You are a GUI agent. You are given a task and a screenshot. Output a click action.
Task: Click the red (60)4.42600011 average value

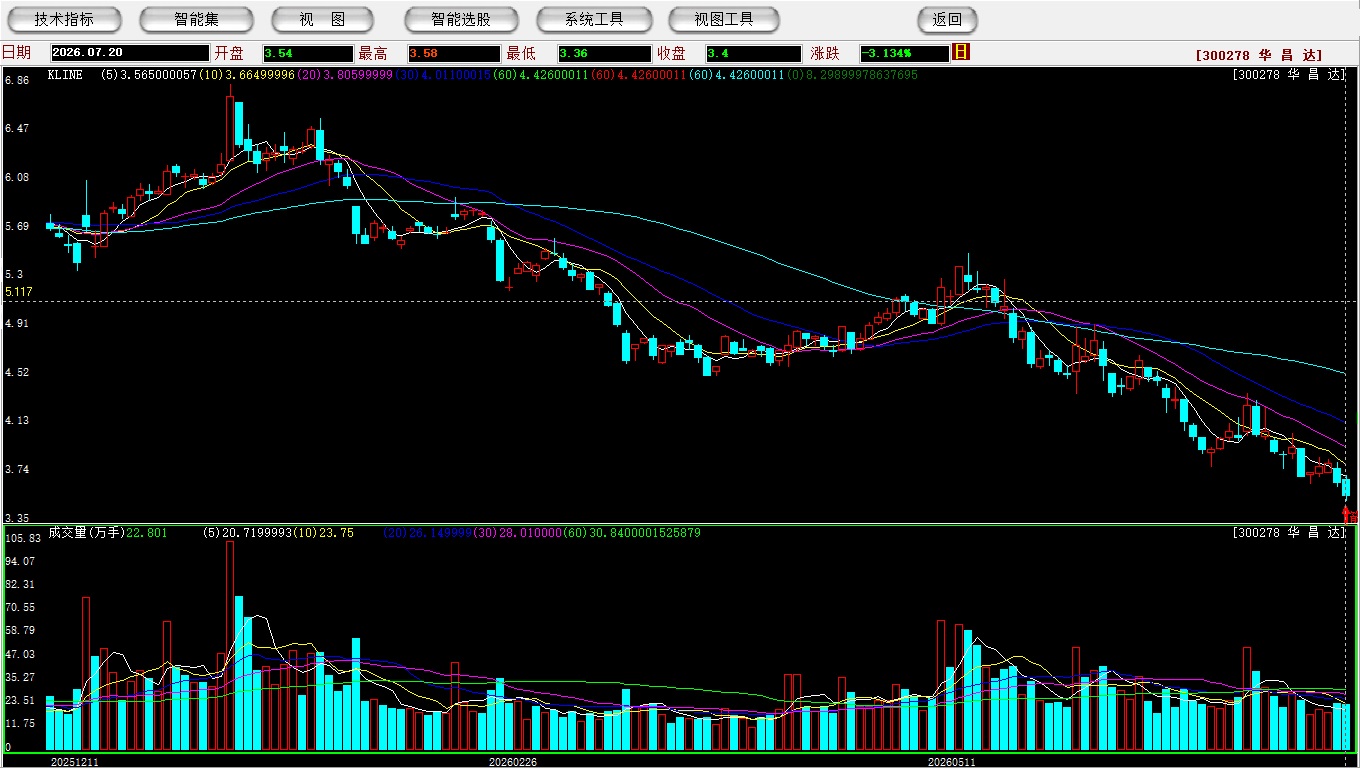click(640, 74)
